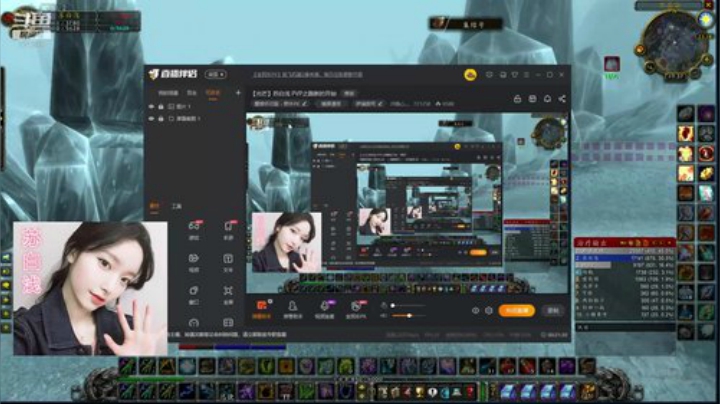Adjust the microphone volume slider

(409, 306)
